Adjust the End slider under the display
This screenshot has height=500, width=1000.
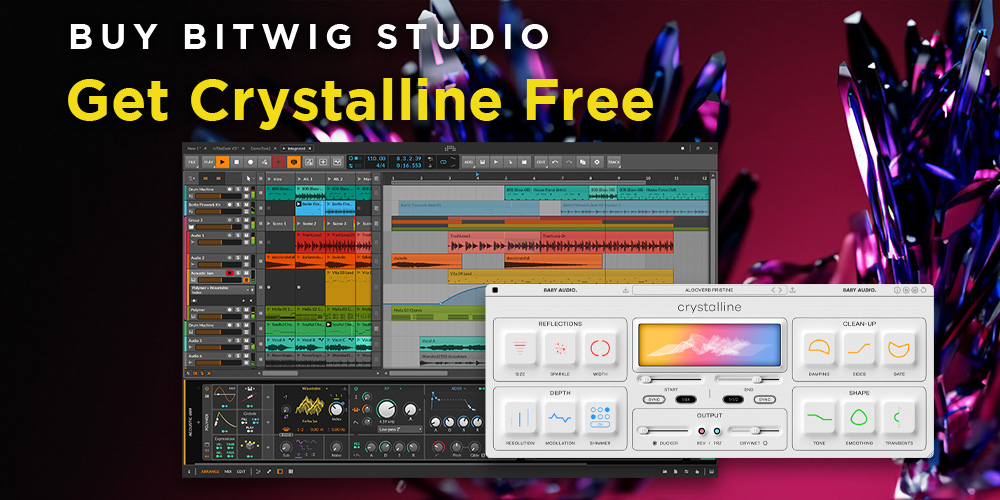coord(748,379)
